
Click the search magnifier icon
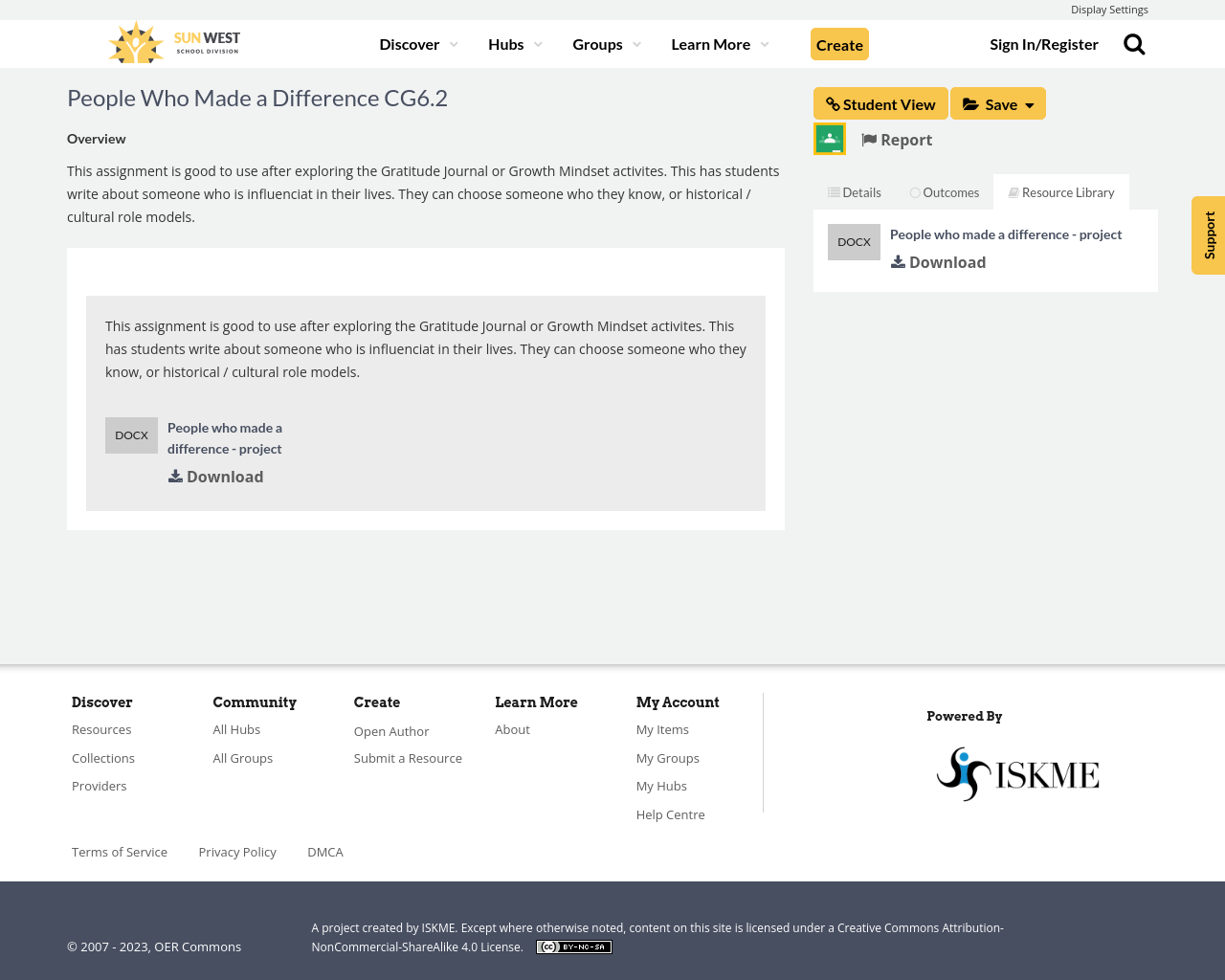click(x=1134, y=44)
